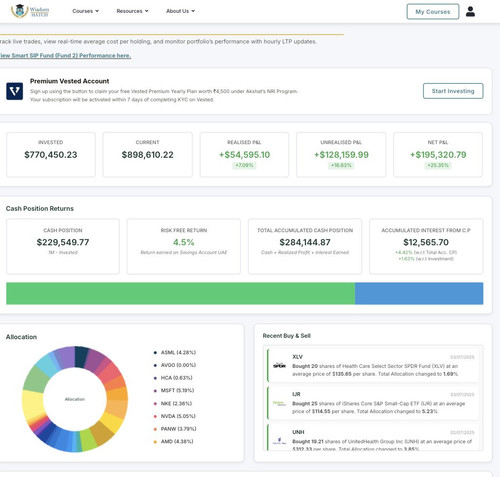
Task: Click the blue portion of the cash bar
Action: coord(419,293)
